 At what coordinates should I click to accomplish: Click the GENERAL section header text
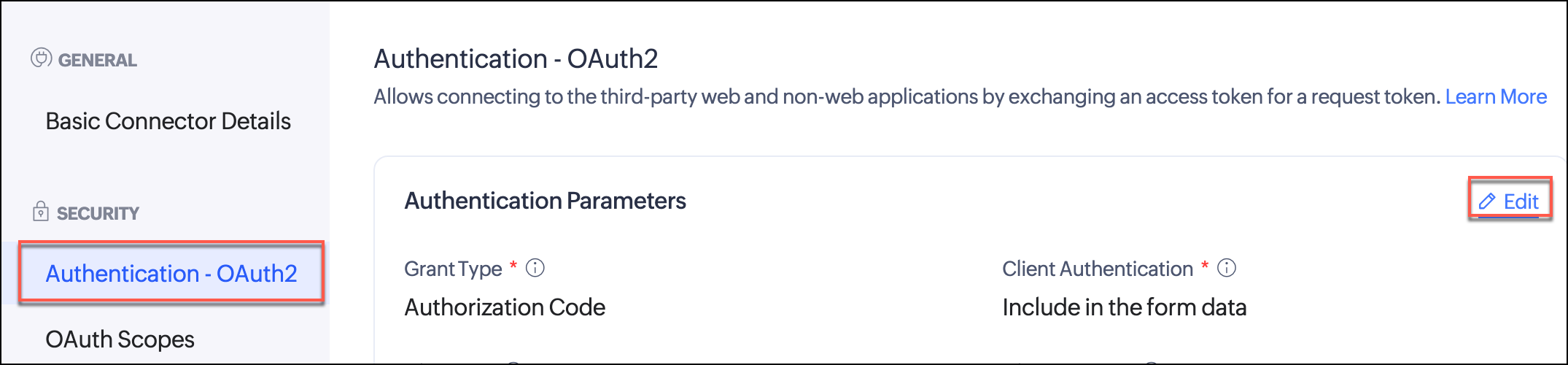97,61
